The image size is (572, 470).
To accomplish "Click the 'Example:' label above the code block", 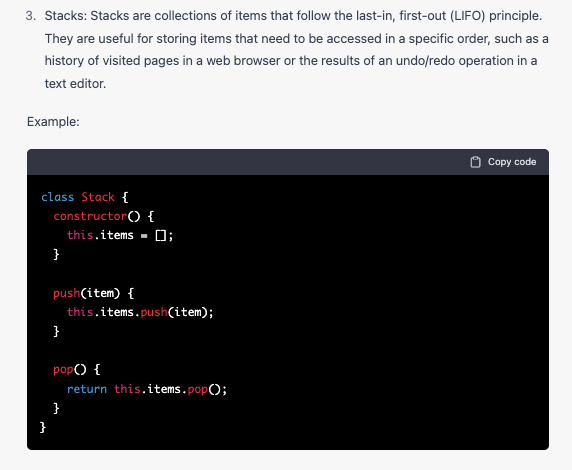I will click(x=53, y=122).
